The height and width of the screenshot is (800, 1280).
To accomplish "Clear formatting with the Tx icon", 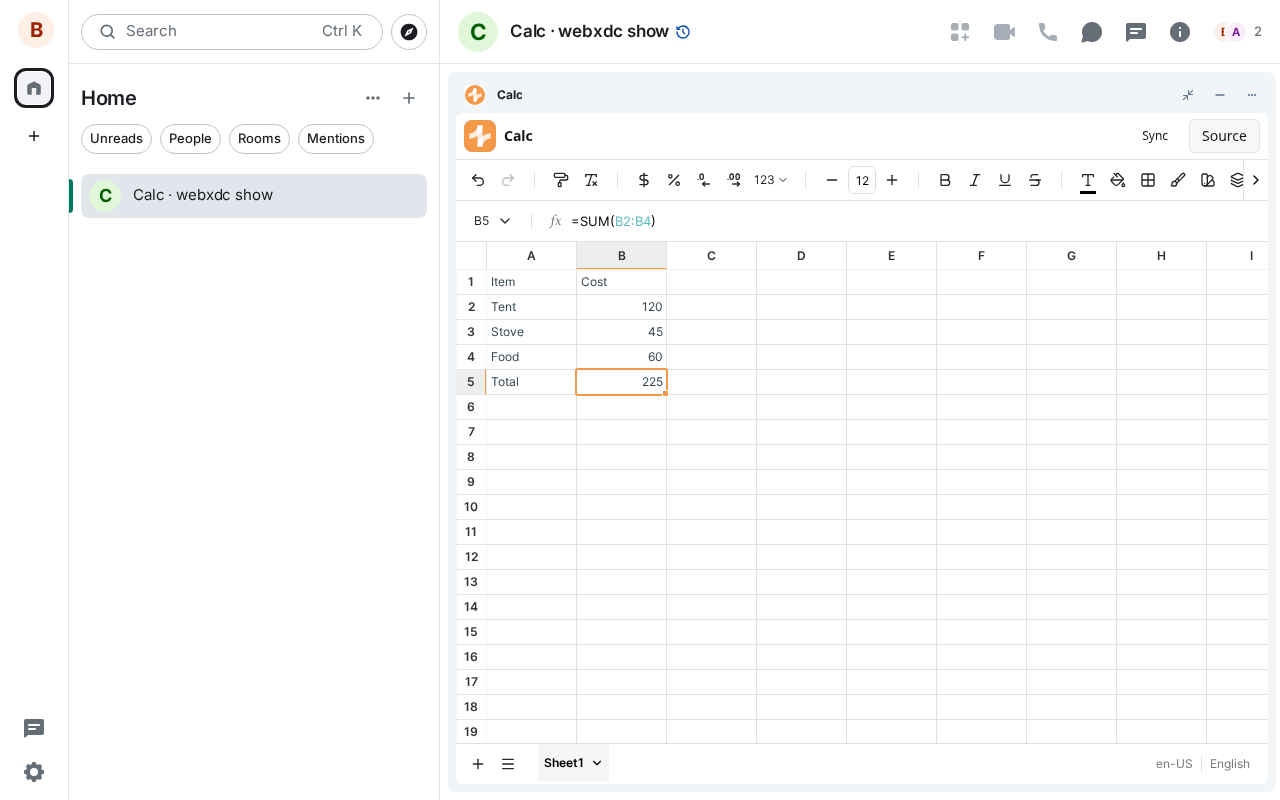I will point(591,180).
